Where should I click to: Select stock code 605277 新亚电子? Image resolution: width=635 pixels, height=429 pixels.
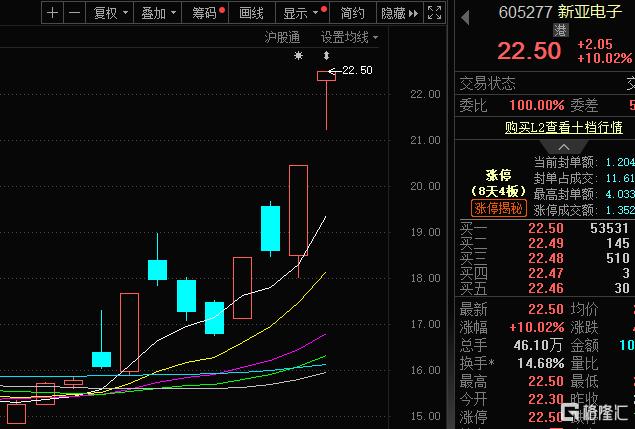560,12
